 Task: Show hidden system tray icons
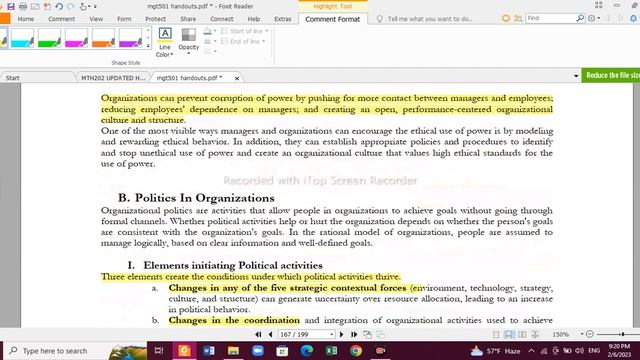click(x=531, y=351)
